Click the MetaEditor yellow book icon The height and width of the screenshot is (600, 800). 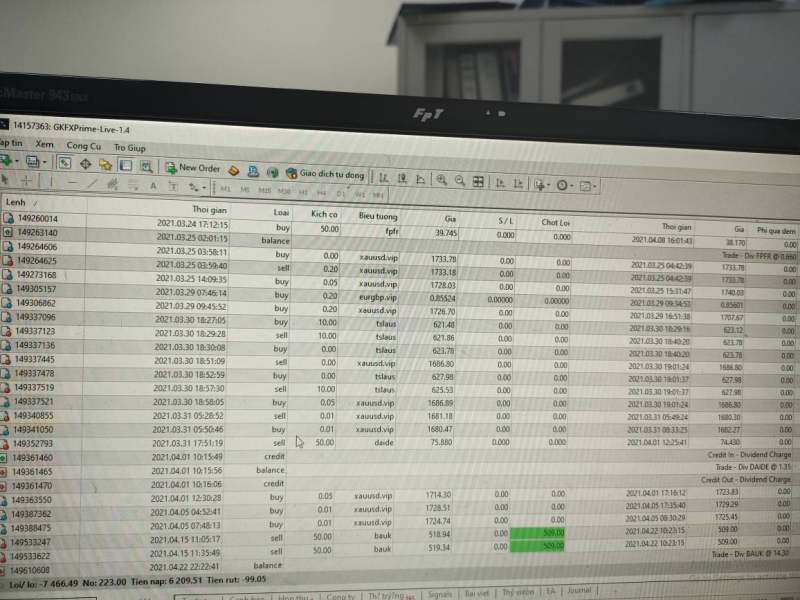tap(234, 170)
